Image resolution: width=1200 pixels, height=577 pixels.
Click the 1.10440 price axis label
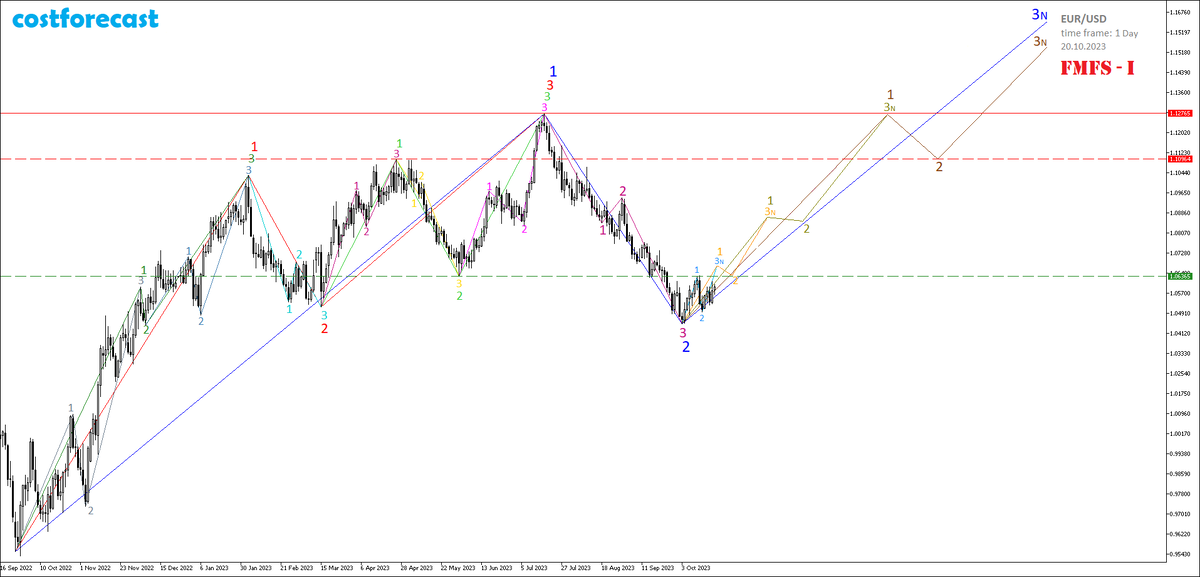(x=1180, y=172)
